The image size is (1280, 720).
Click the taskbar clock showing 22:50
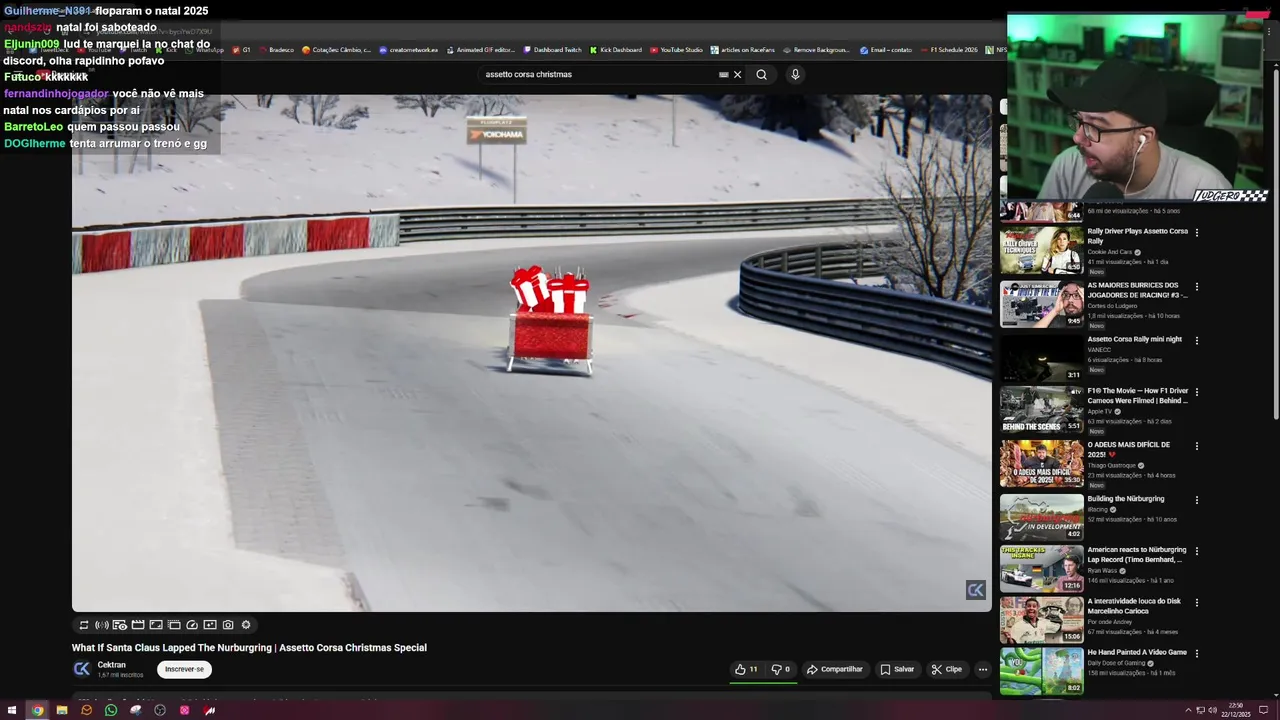pos(1236,709)
